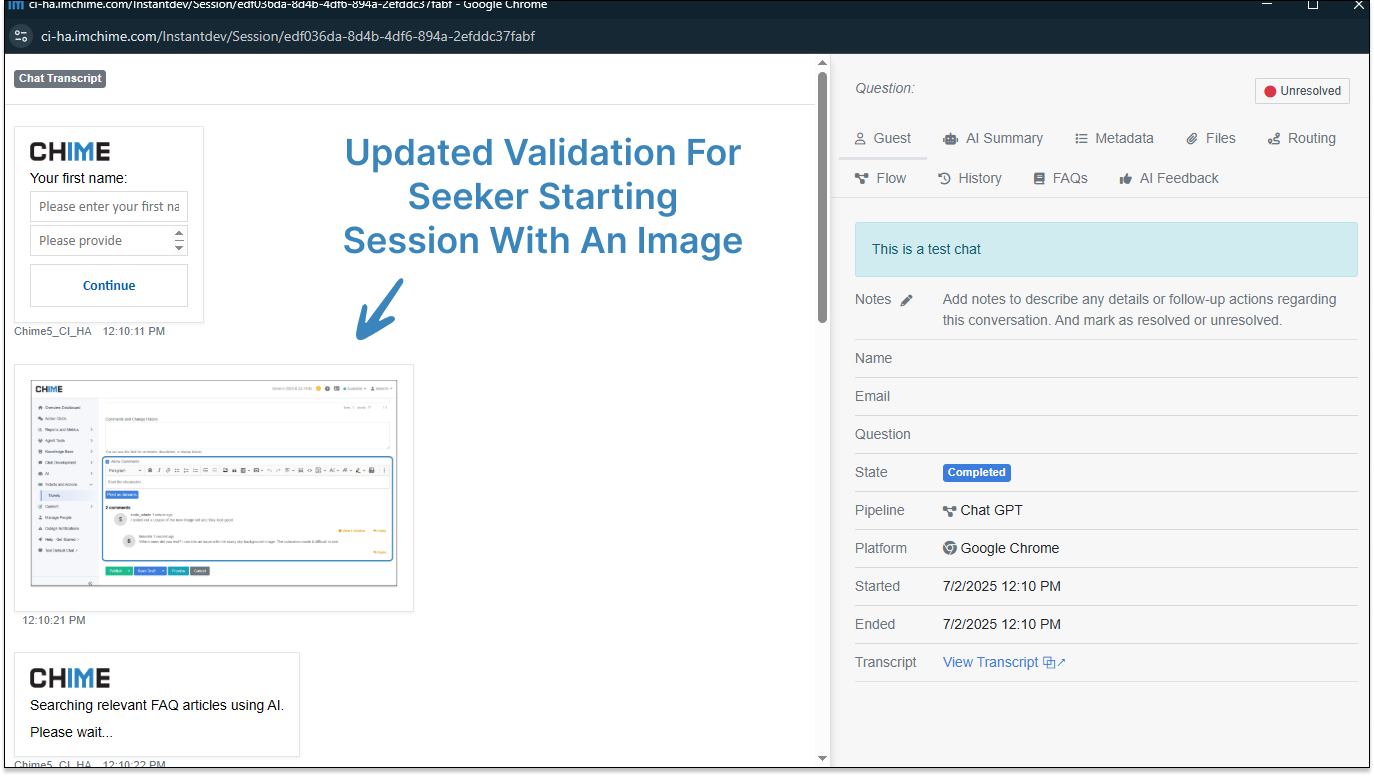Image resolution: width=1374 pixels, height=776 pixels.
Task: Click the 'Searching relevant FAQ articles' message
Action: [157, 705]
